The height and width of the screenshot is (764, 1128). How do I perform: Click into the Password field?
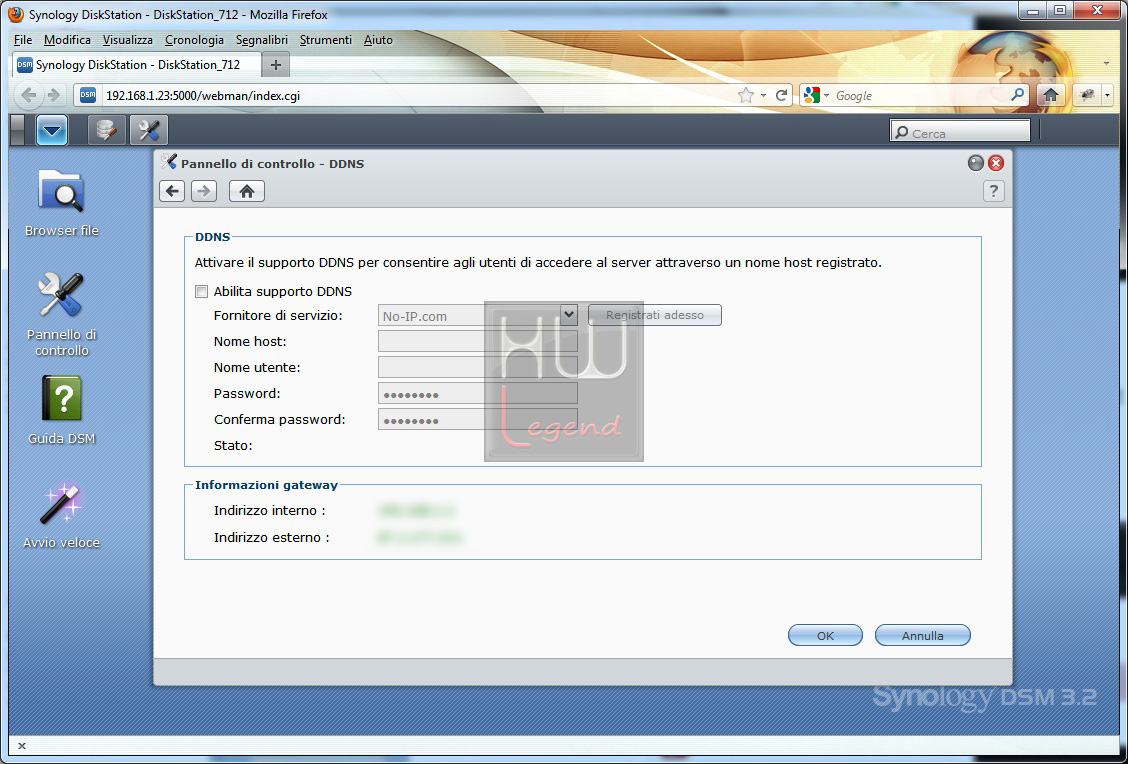478,394
